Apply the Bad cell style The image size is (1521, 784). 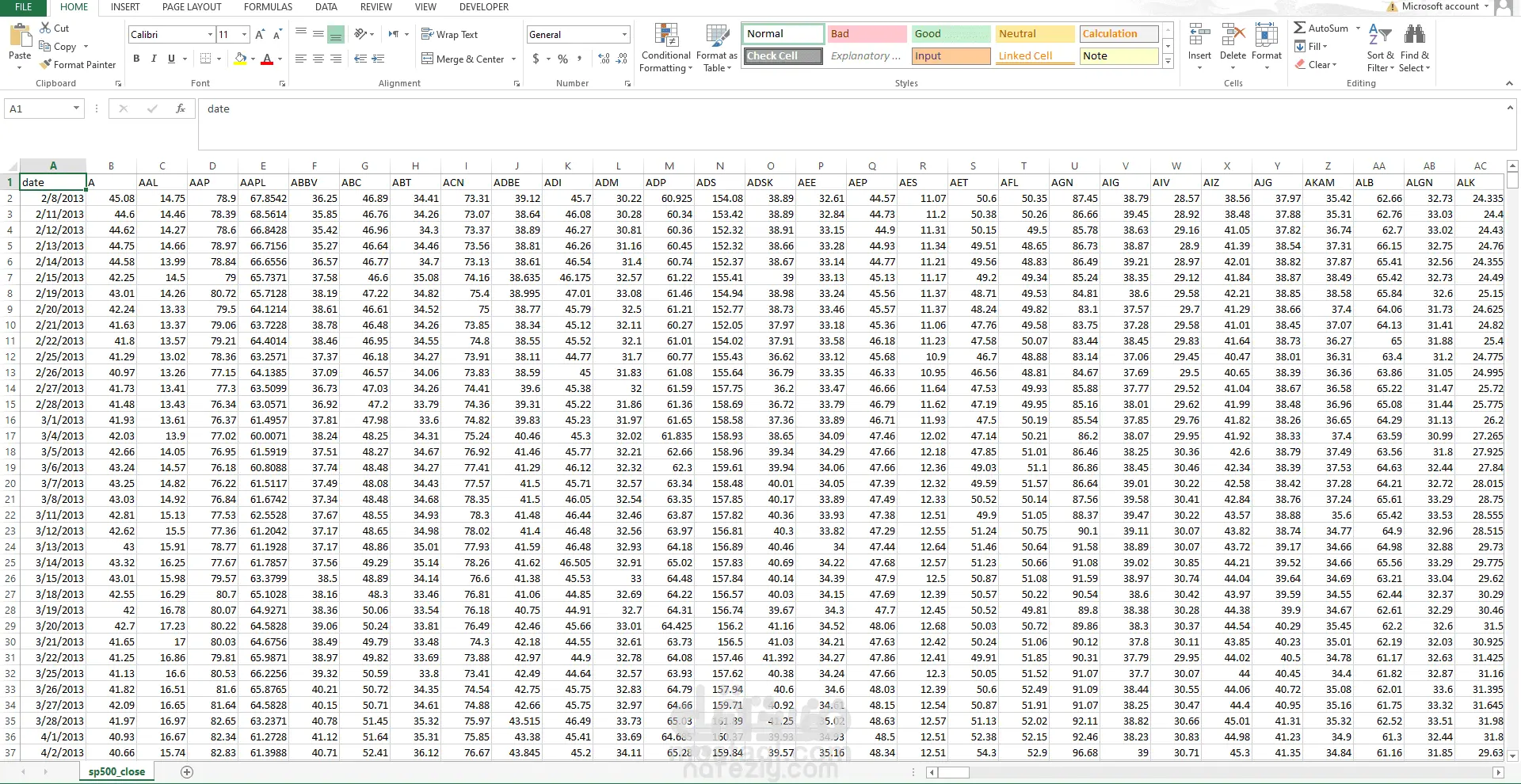coord(867,34)
